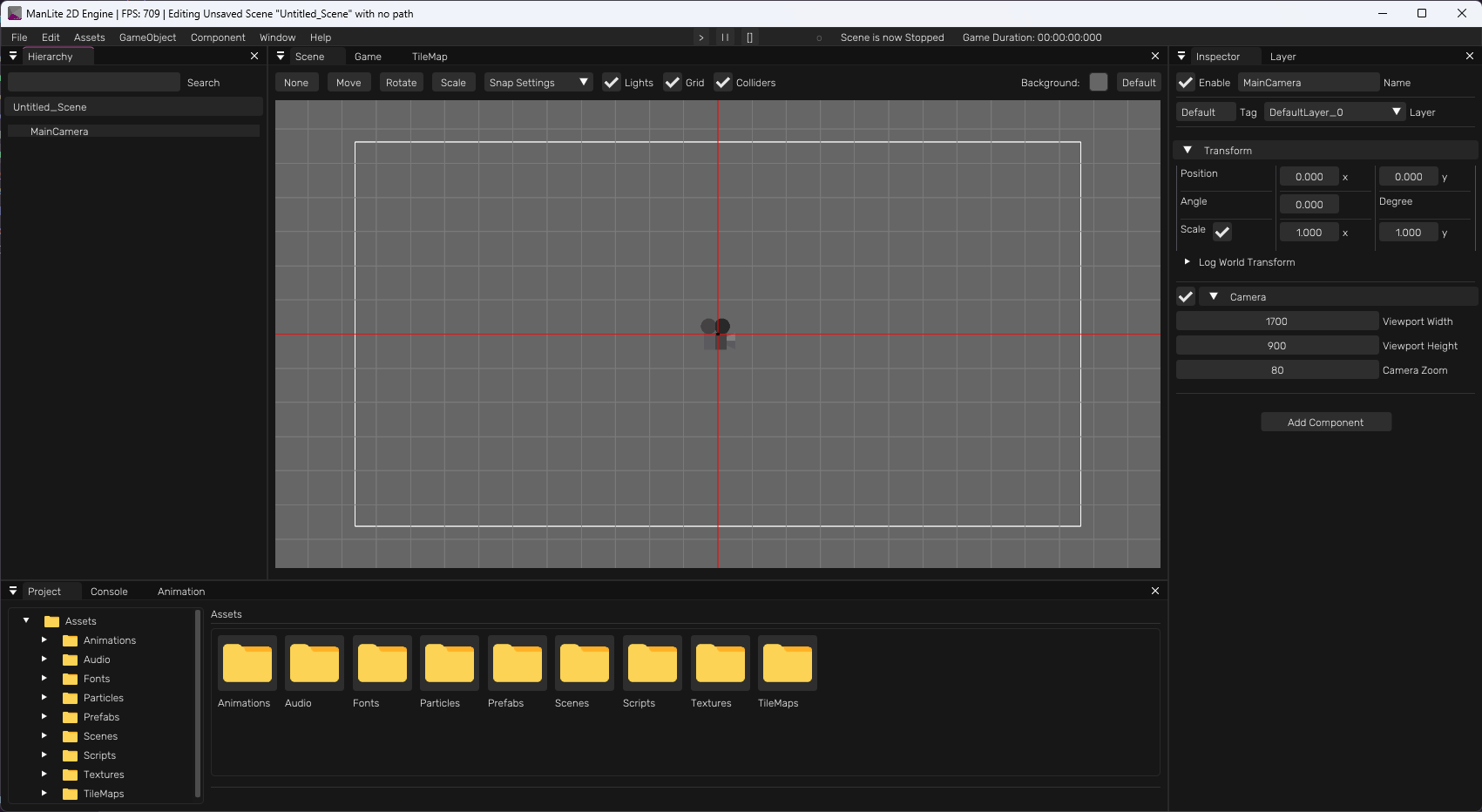Uncheck the Colliders visibility checkbox
The image size is (1482, 812).
[722, 82]
